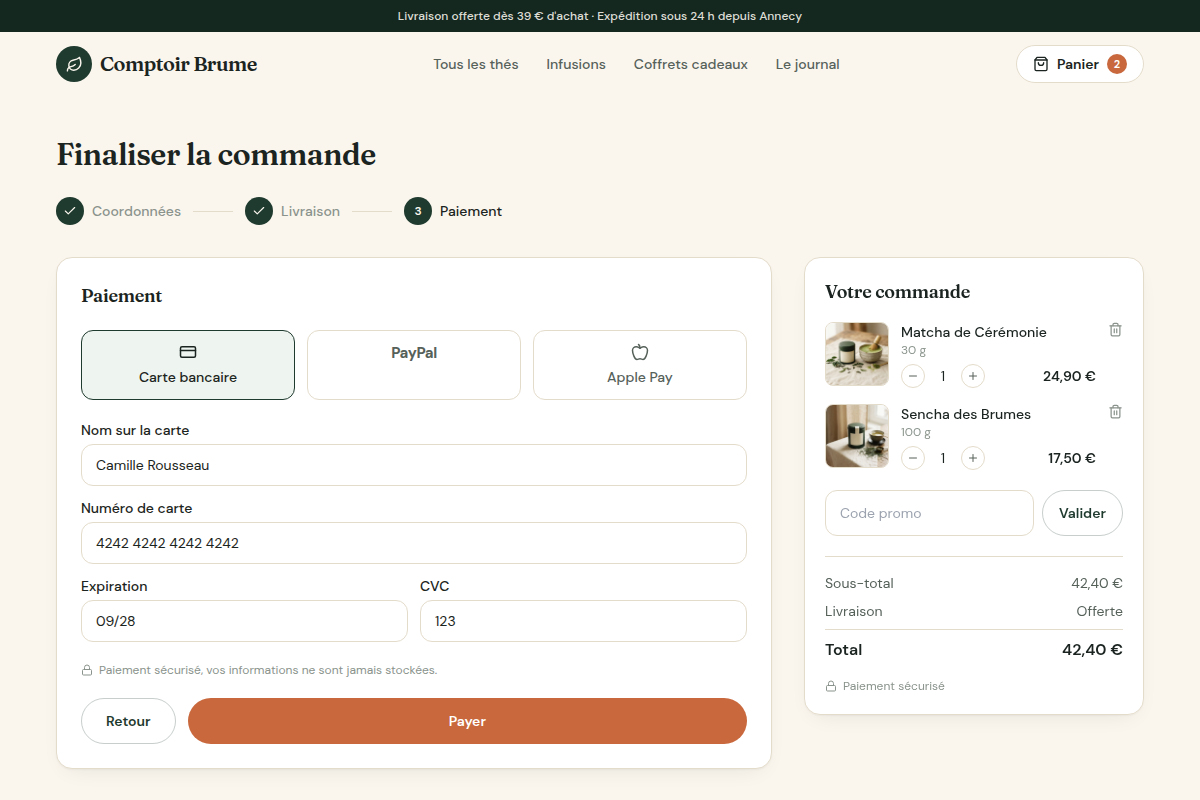Click the Comptoir Brume brand name
The width and height of the screenshot is (1200, 800).
coord(179,64)
